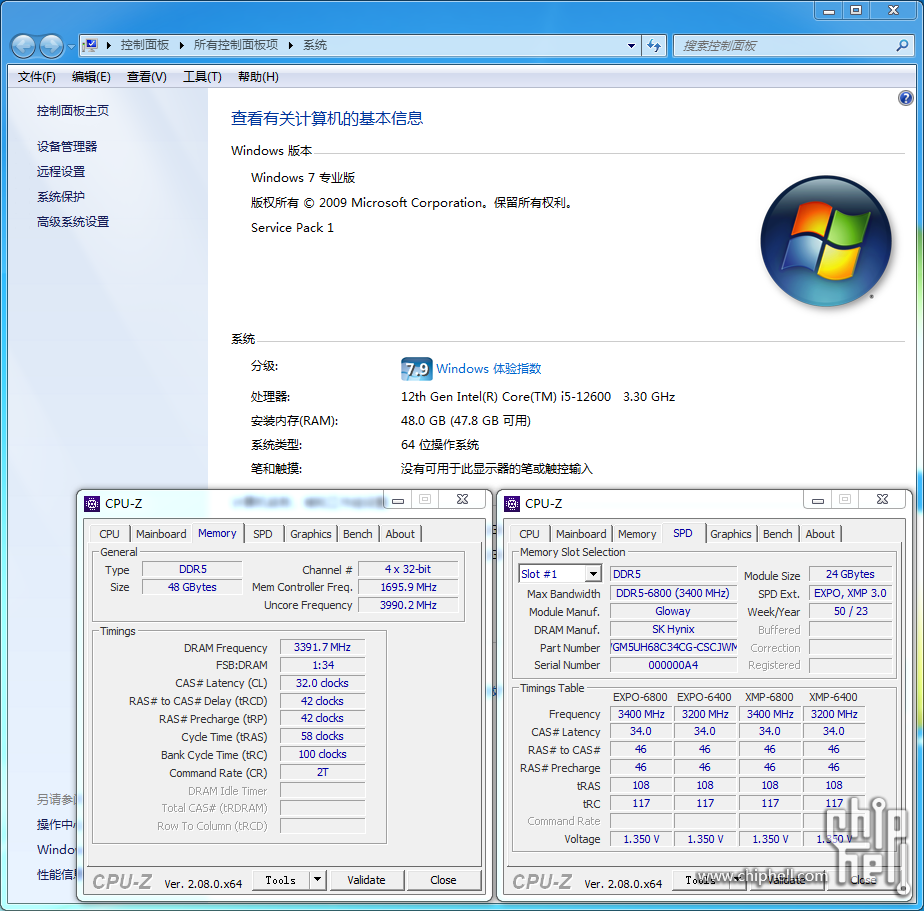The width and height of the screenshot is (924, 911).
Task: Click the Uncore Frequency 3990.2 MHz value
Action: tap(408, 605)
